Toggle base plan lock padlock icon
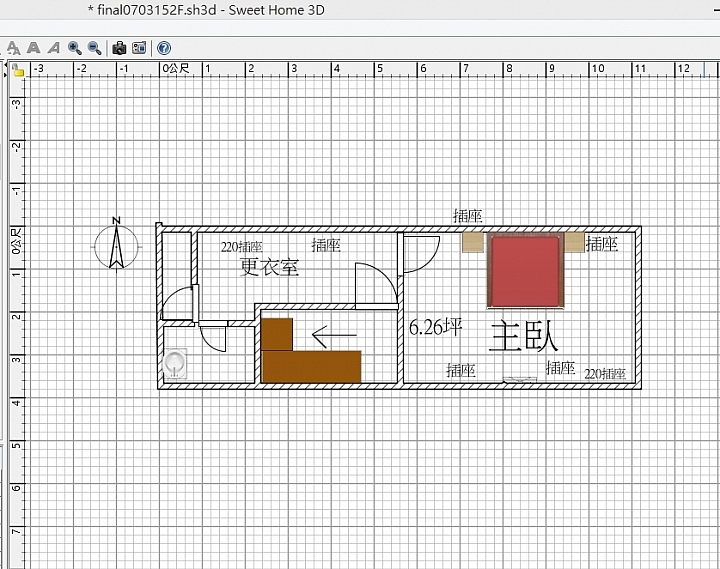Screen dimensions: 720x569 tap(18, 70)
